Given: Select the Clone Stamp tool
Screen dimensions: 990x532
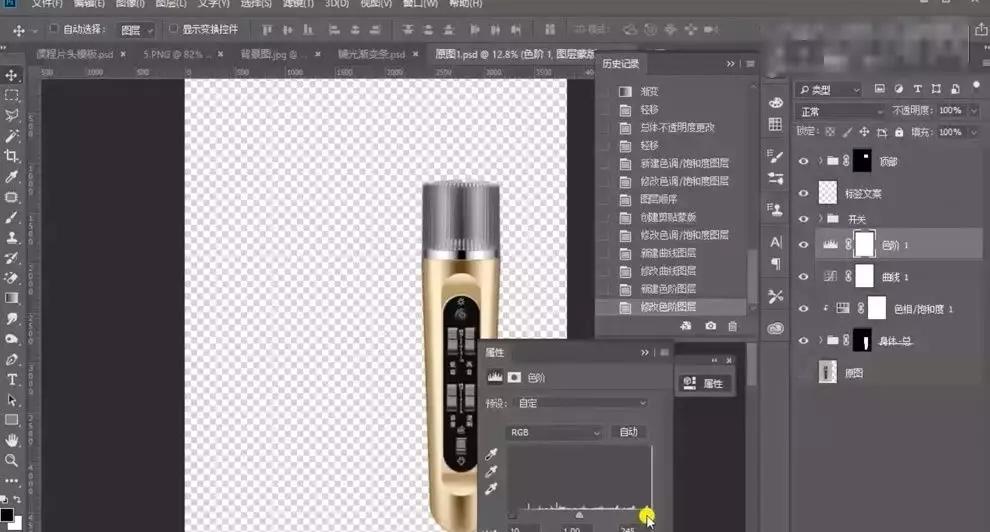Looking at the screenshot, I should pyautogui.click(x=11, y=237).
